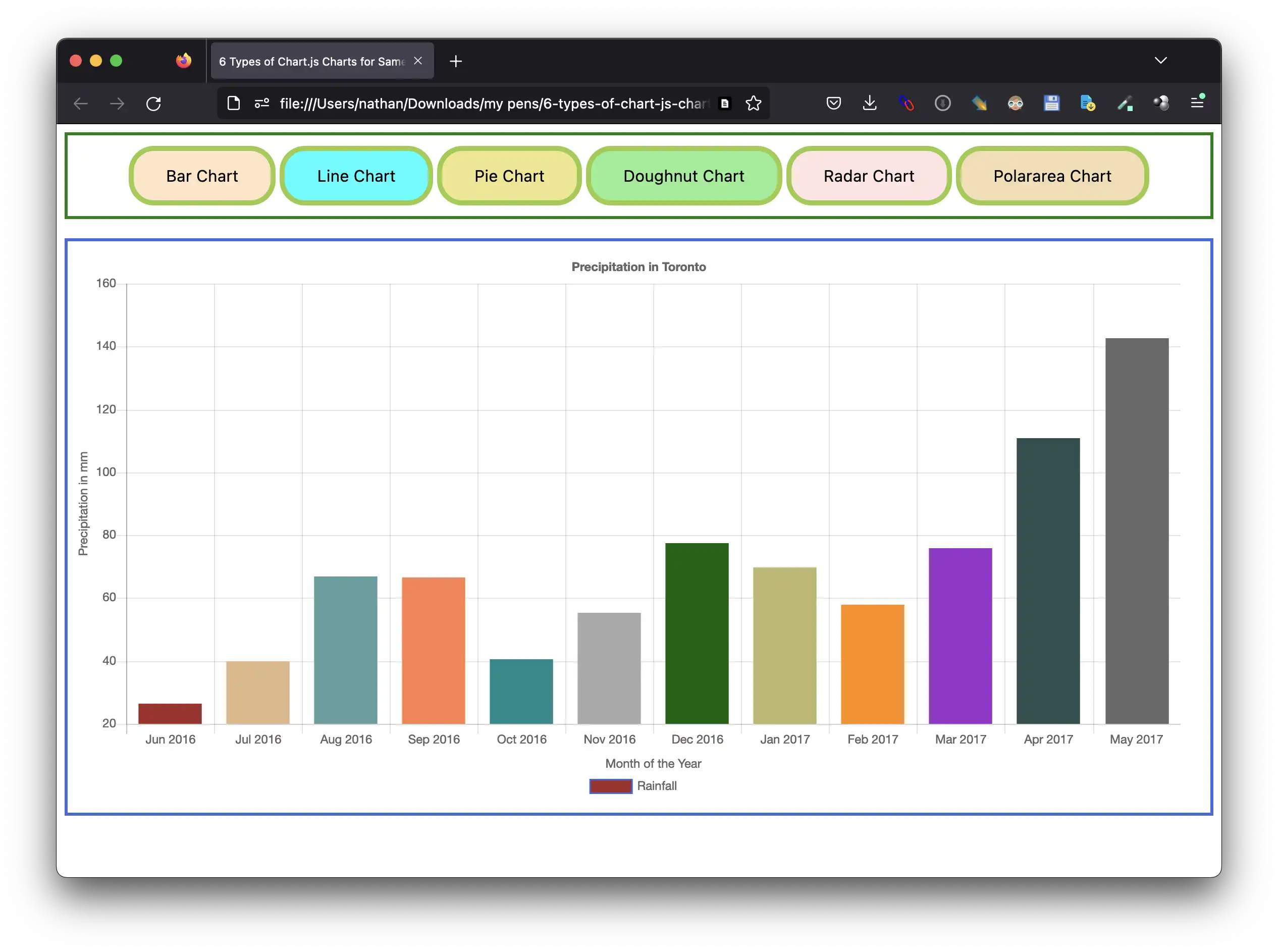Click the Firefox forward navigation arrow
Image resolution: width=1278 pixels, height=952 pixels.
[x=117, y=103]
